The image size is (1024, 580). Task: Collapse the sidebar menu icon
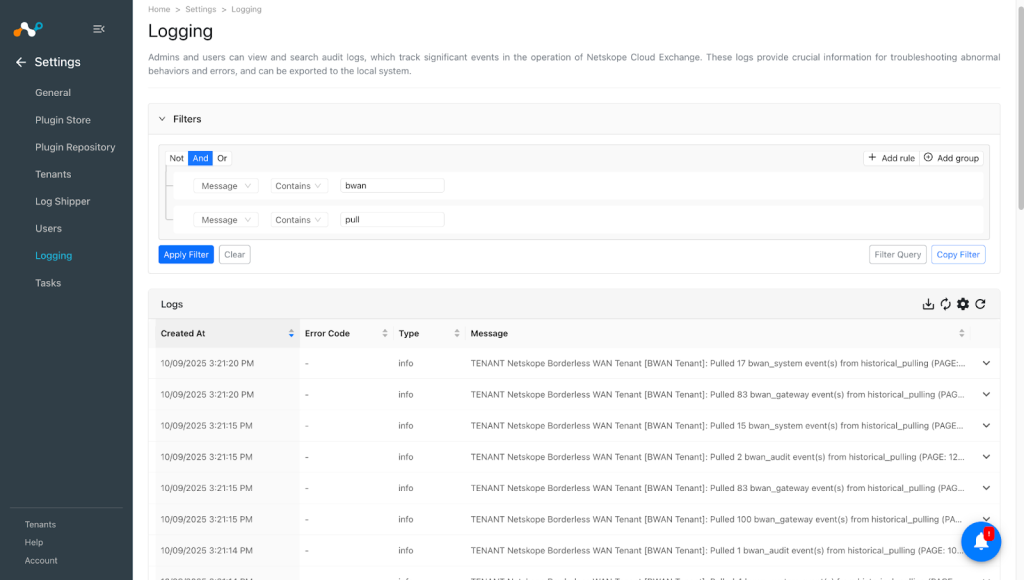coord(99,29)
